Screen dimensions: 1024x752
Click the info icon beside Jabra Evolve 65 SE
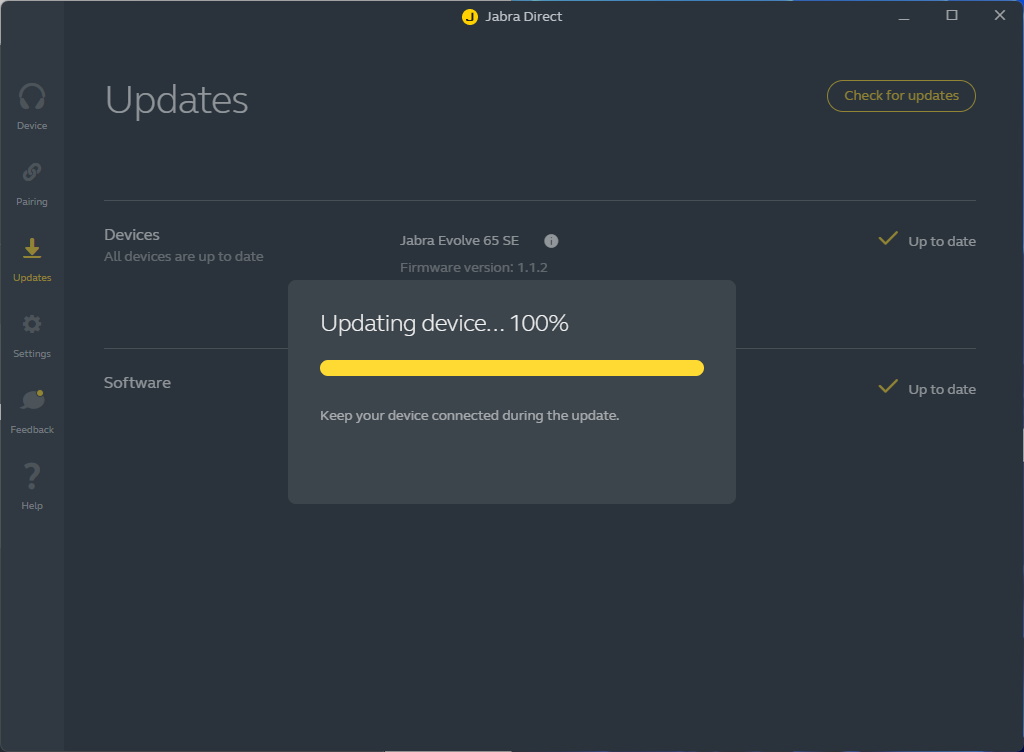coord(551,241)
